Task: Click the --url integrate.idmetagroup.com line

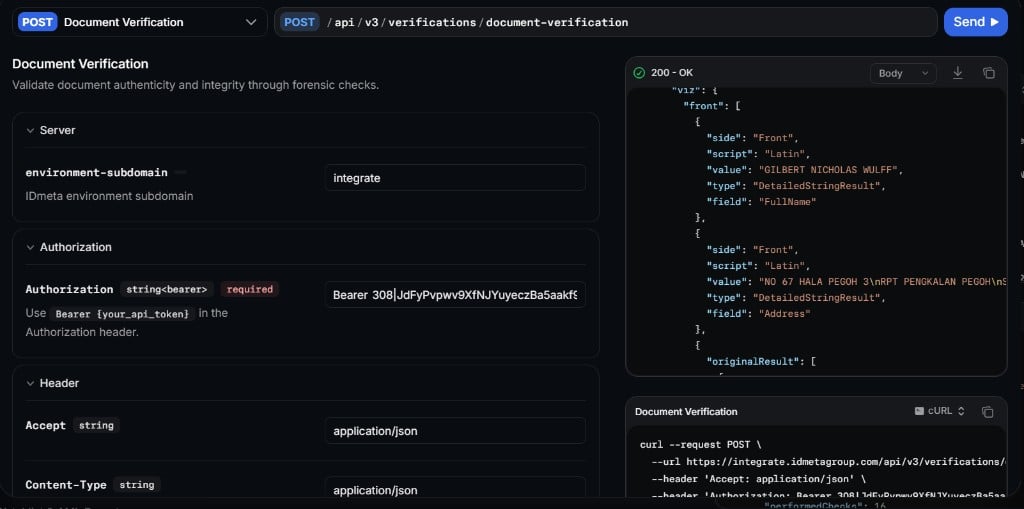Action: (829, 461)
